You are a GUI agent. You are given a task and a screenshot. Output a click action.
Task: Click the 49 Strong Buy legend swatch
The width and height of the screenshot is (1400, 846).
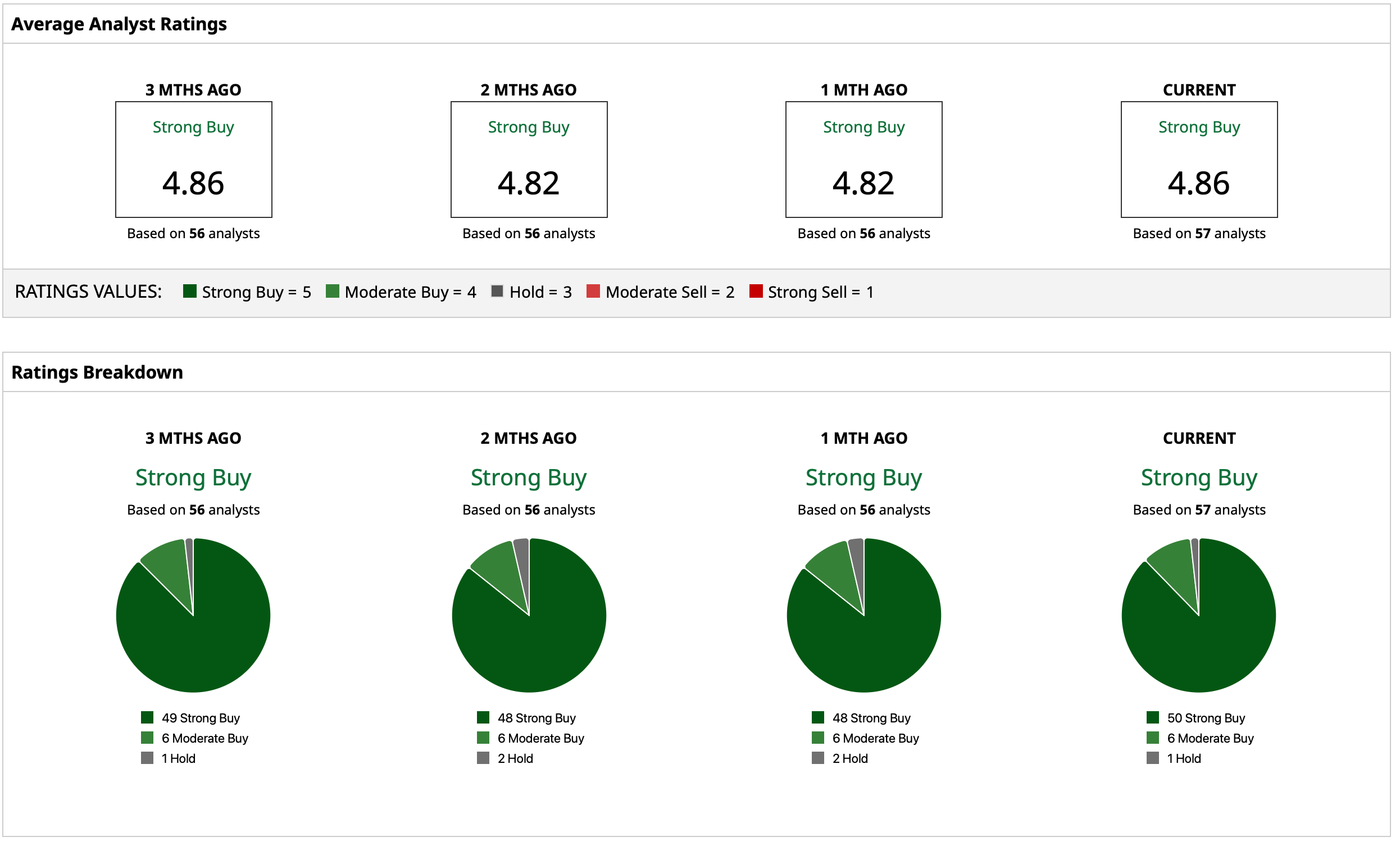(x=147, y=717)
